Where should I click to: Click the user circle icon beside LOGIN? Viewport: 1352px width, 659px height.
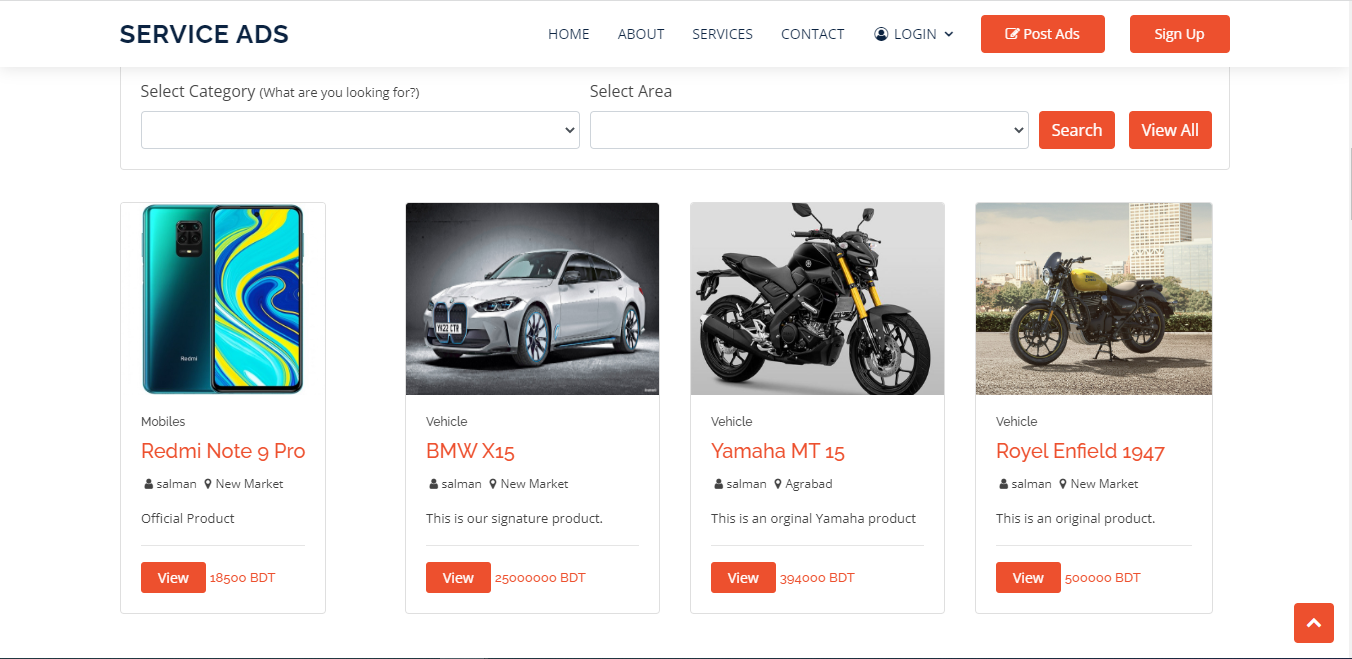pyautogui.click(x=881, y=34)
